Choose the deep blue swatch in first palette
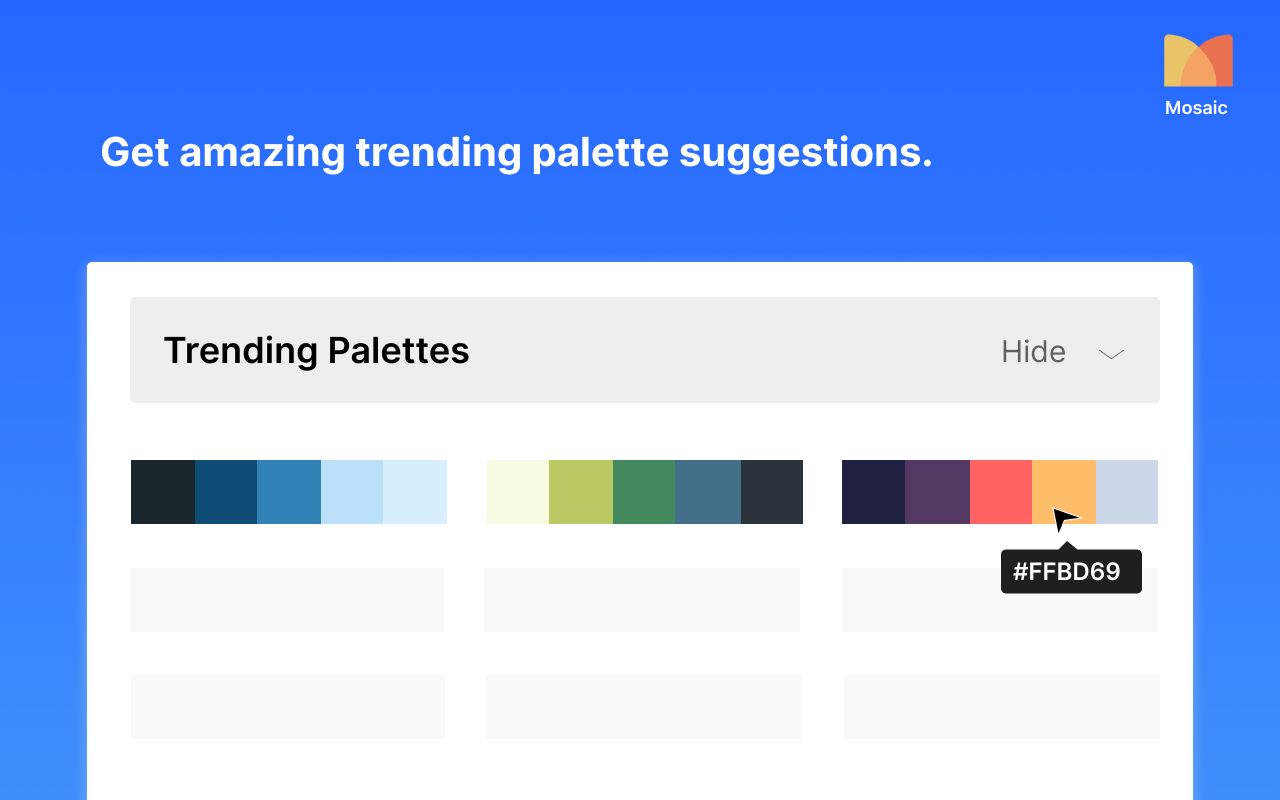 pyautogui.click(x=226, y=492)
